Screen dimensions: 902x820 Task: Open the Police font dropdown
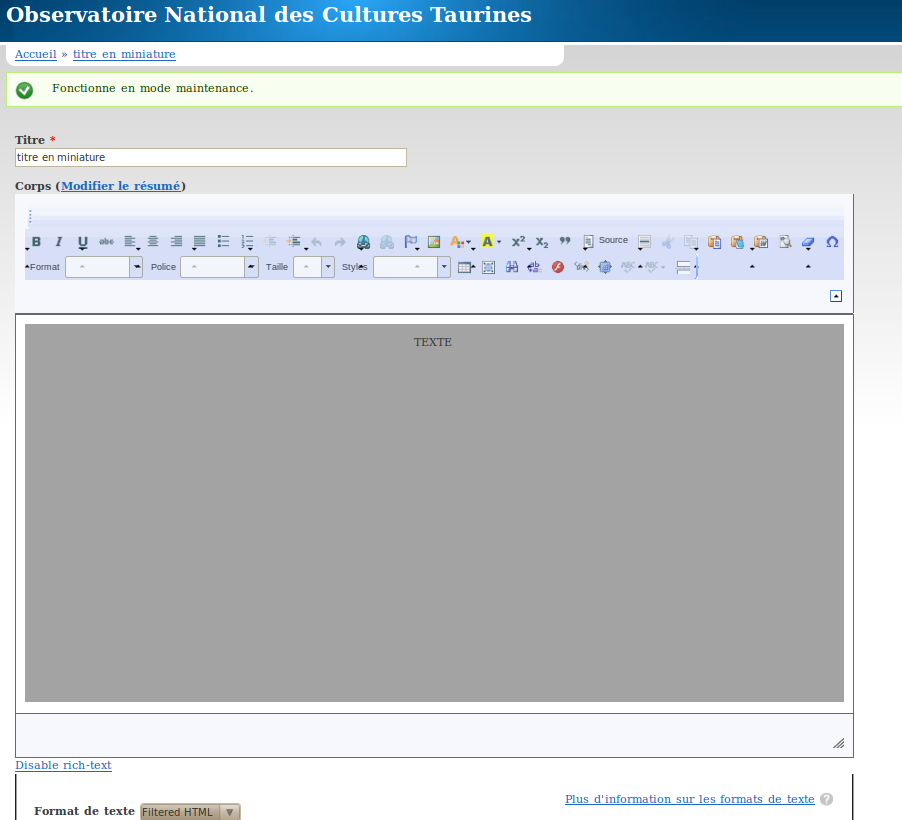219,267
